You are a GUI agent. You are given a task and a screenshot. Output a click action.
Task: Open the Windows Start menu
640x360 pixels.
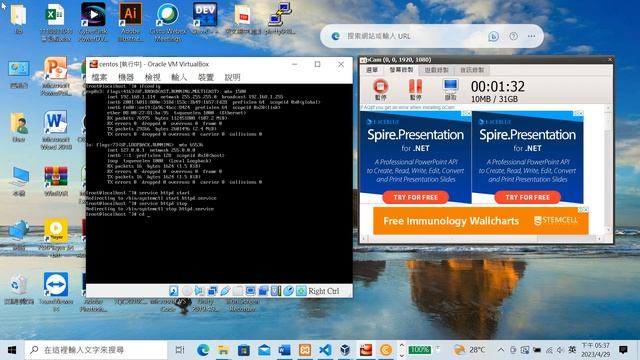12,350
